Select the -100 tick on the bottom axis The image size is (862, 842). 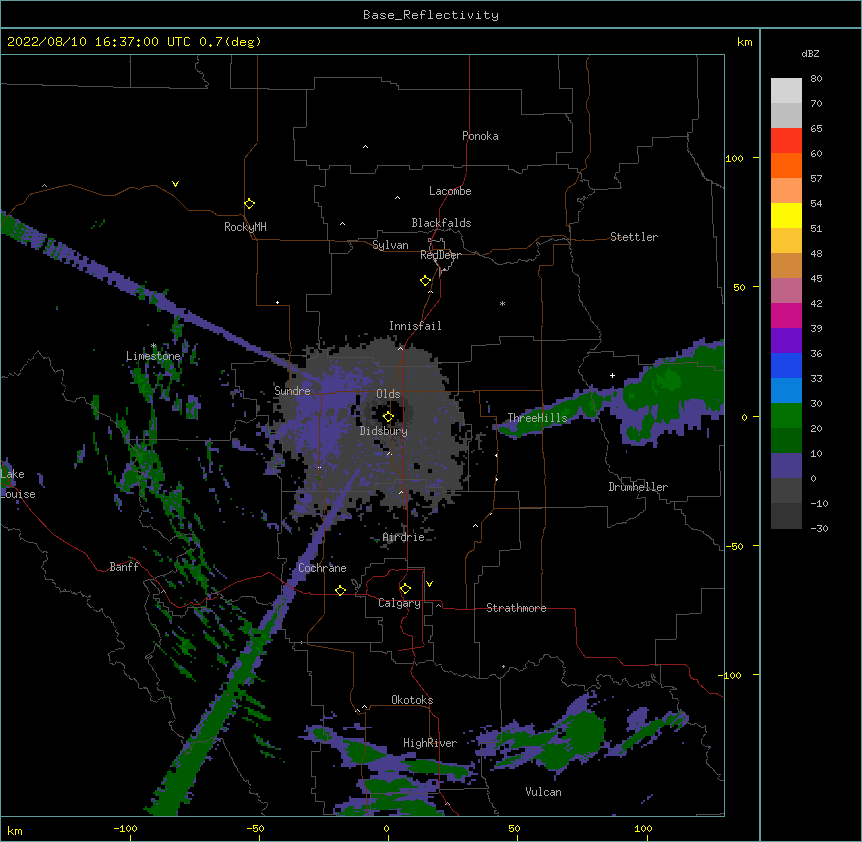(x=125, y=828)
